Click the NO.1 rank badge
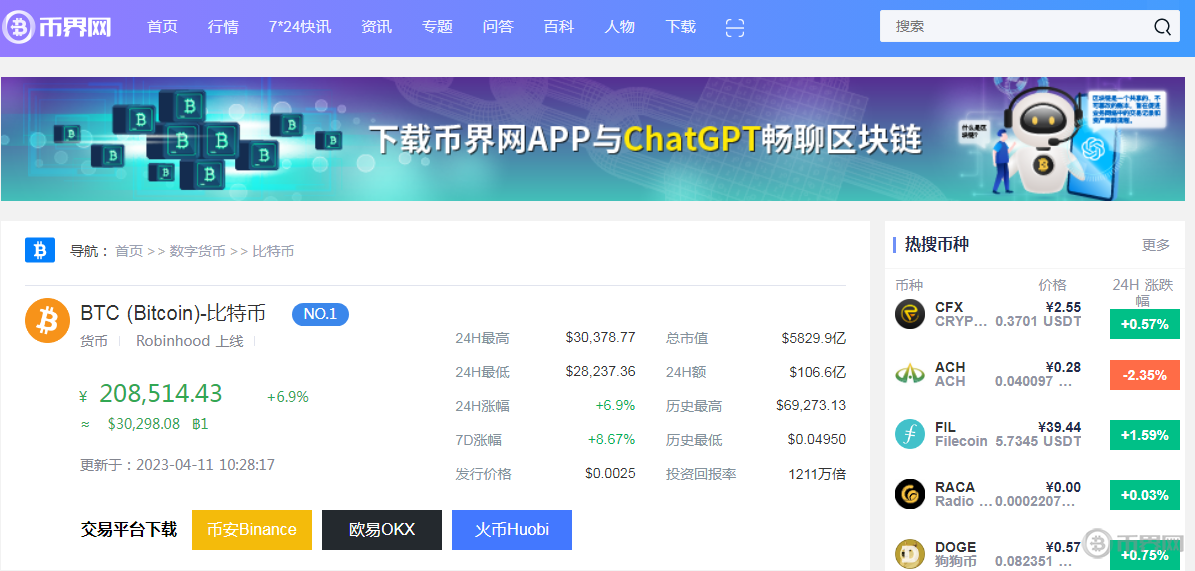Viewport: 1195px width, 571px height. coord(320,314)
